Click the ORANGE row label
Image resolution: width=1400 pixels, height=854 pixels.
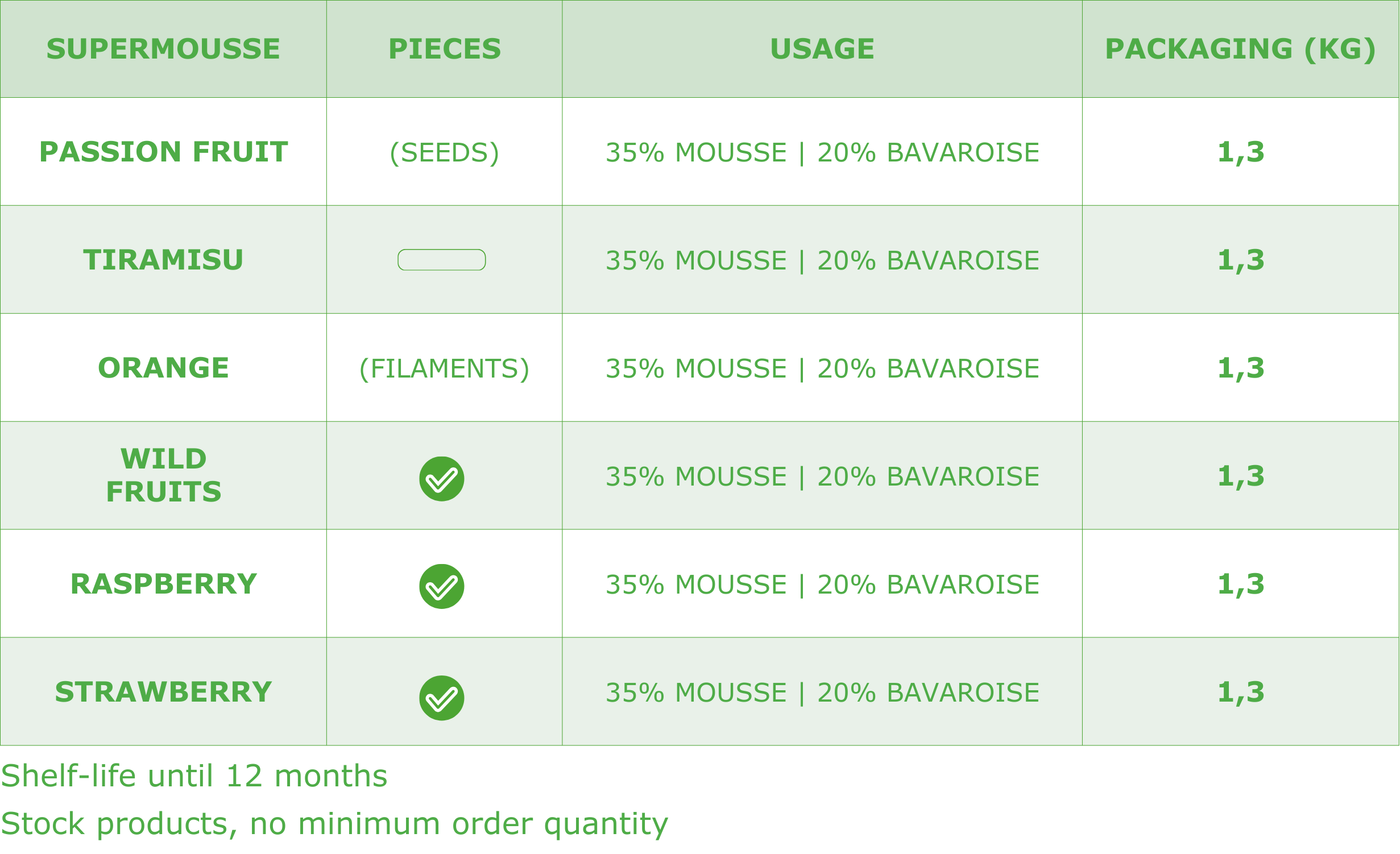tap(163, 368)
